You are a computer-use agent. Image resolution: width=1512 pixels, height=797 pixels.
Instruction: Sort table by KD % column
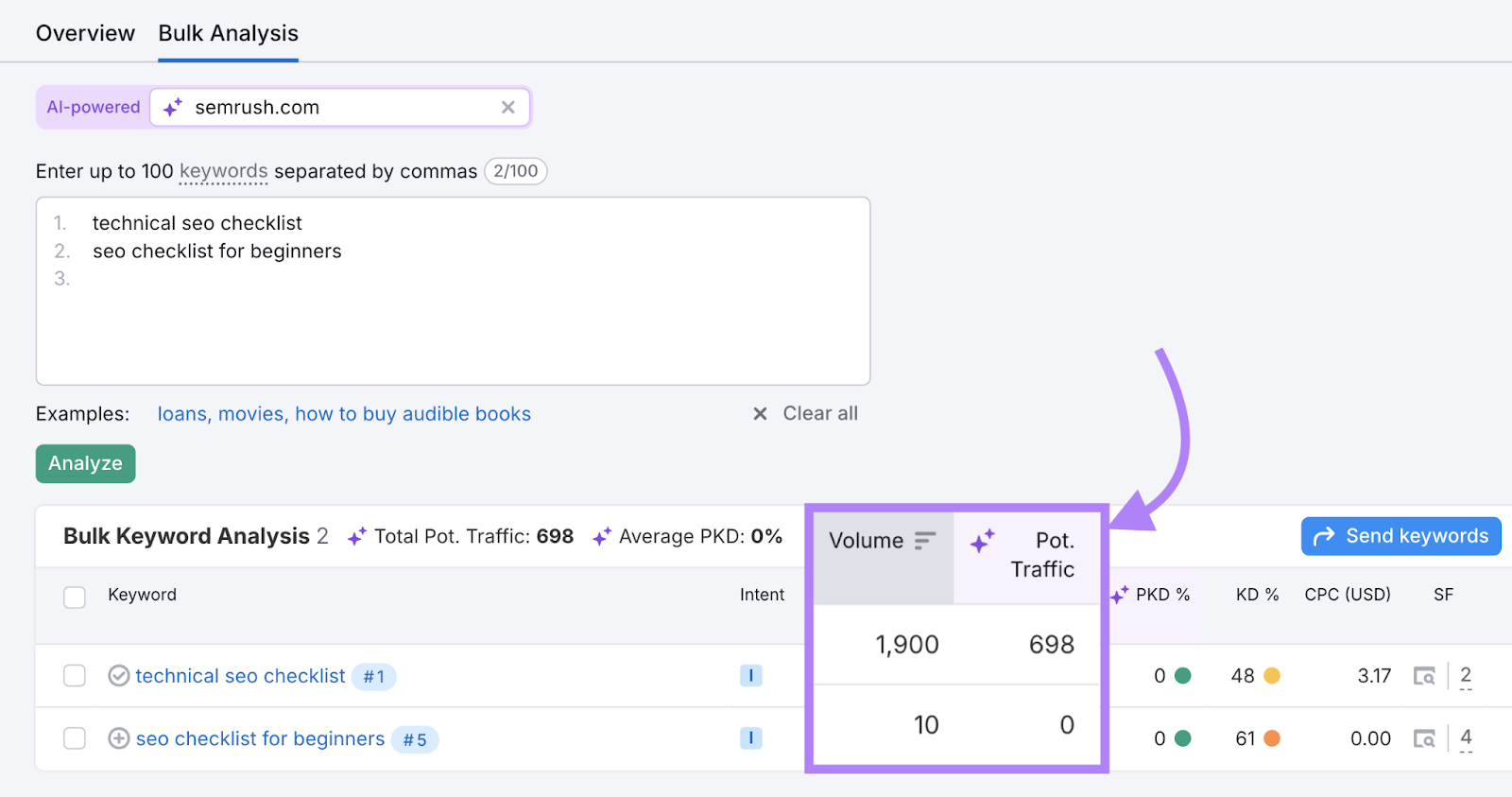1257,595
